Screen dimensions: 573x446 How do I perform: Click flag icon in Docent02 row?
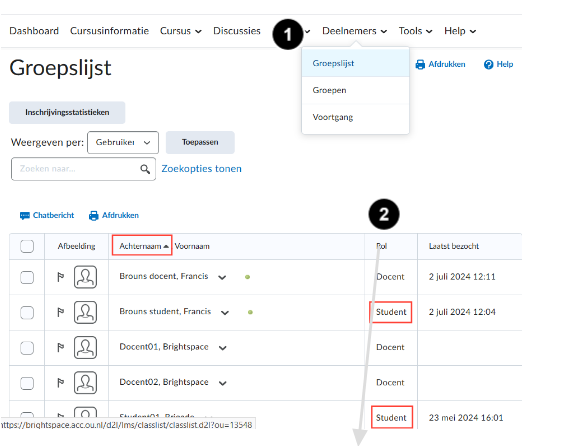[x=61, y=382]
